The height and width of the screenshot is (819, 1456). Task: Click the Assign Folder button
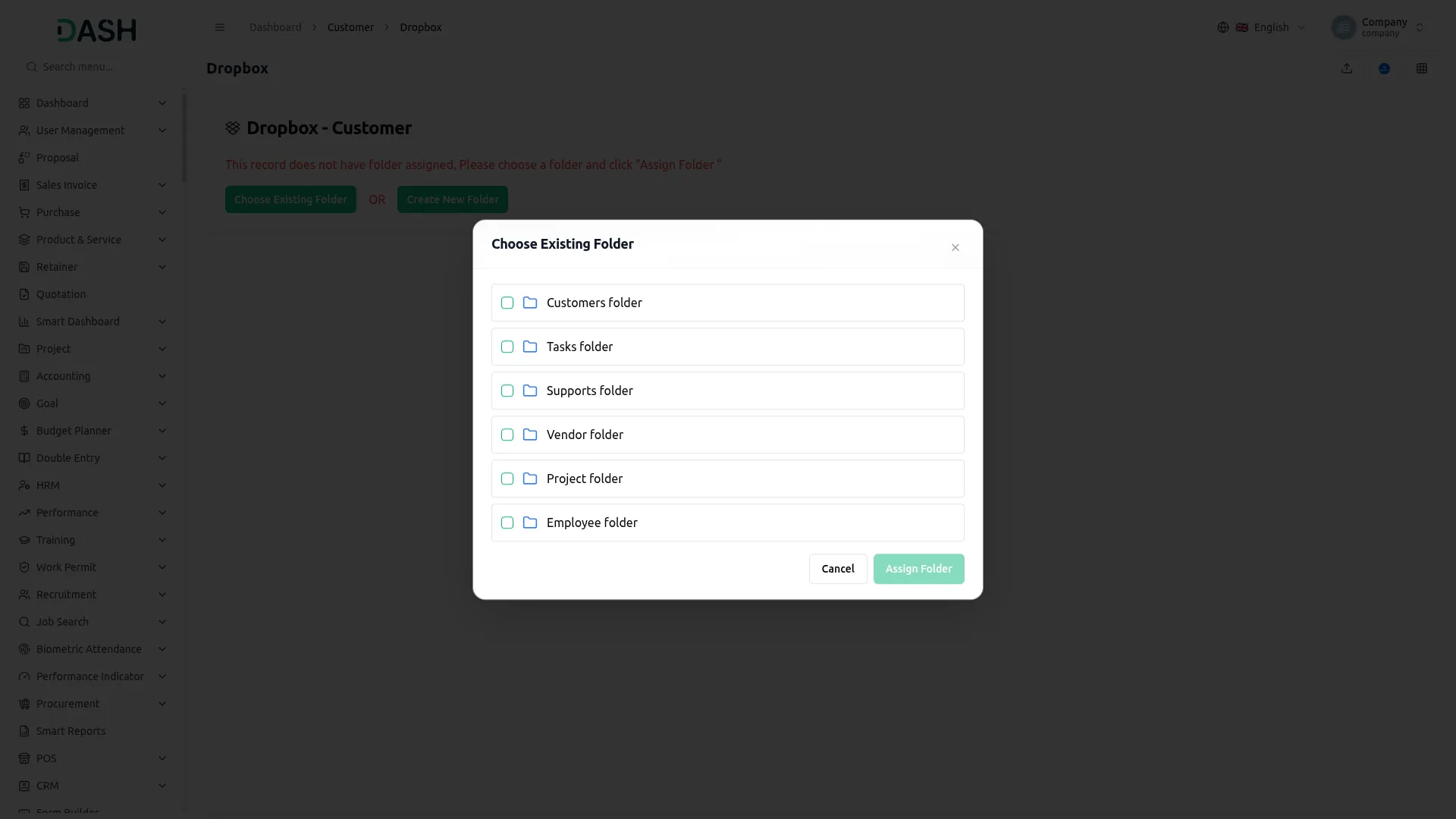[918, 569]
